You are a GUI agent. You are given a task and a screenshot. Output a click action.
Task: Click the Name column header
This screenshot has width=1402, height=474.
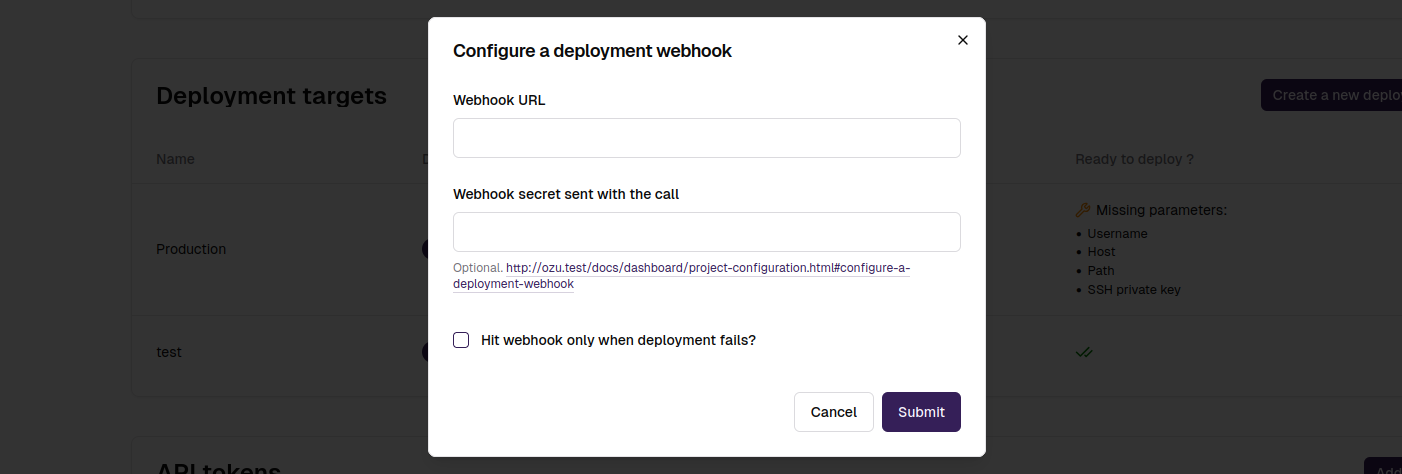pos(175,159)
